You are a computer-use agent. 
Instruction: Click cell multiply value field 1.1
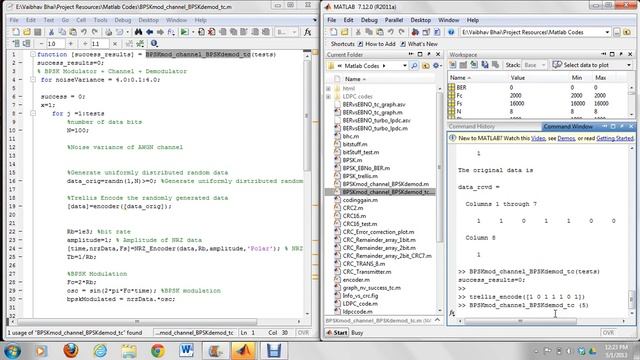click(x=100, y=44)
